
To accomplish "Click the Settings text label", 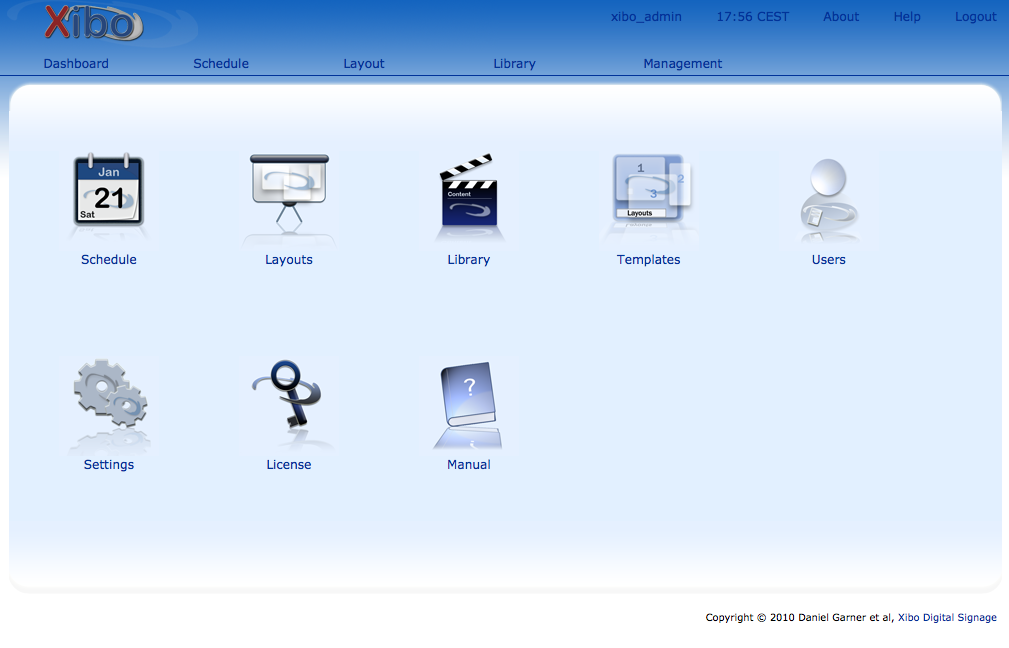I will click(109, 465).
